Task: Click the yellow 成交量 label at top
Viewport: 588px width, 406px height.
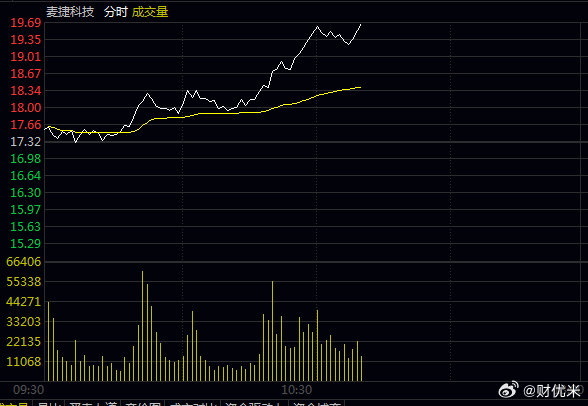Action: coord(150,12)
